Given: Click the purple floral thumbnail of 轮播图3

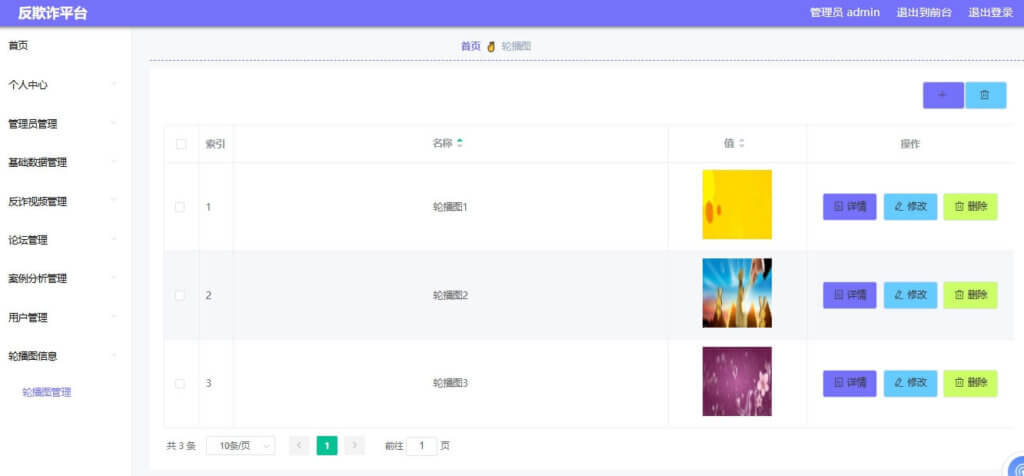Looking at the screenshot, I should tap(737, 381).
